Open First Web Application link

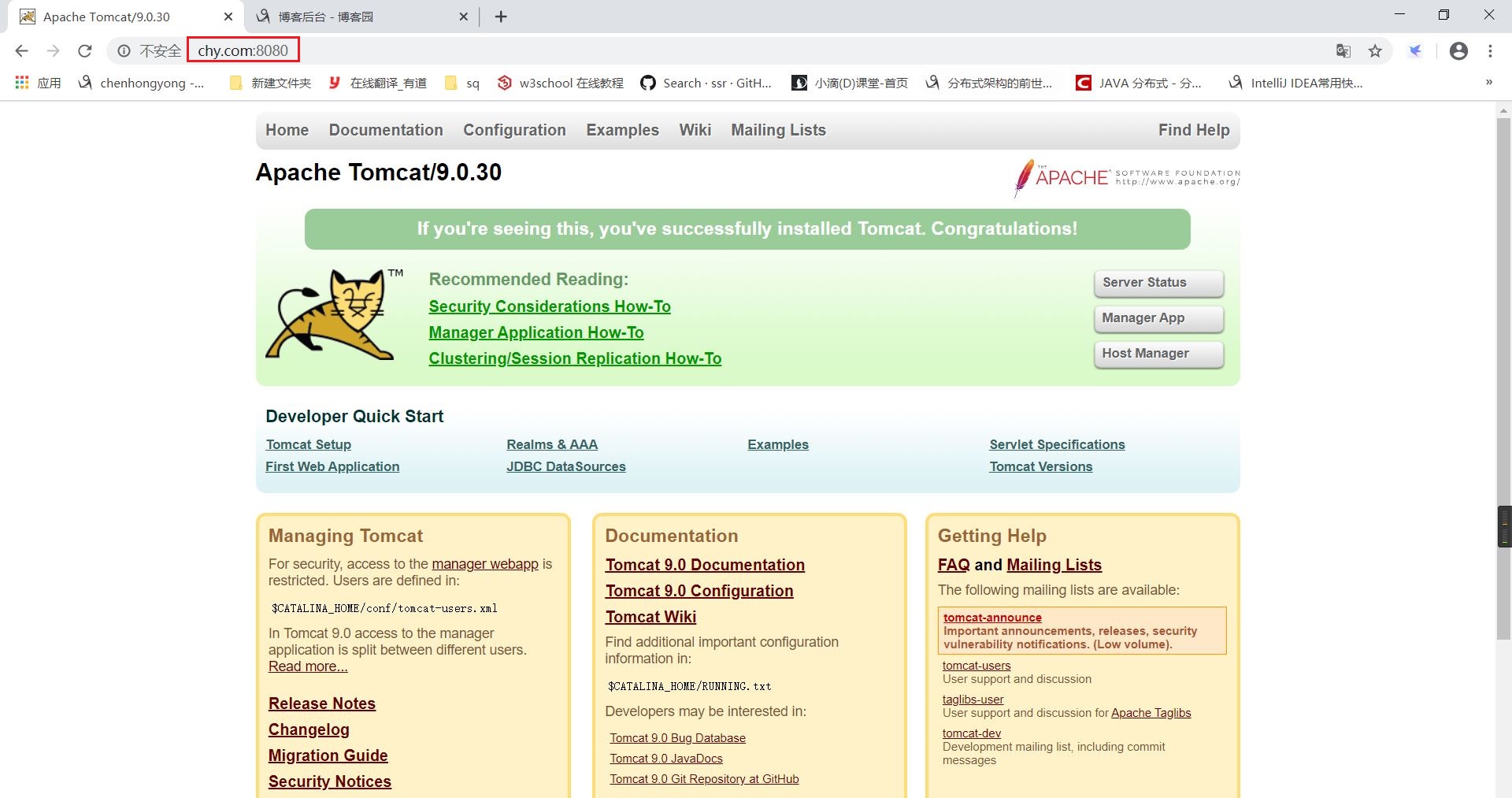[332, 466]
